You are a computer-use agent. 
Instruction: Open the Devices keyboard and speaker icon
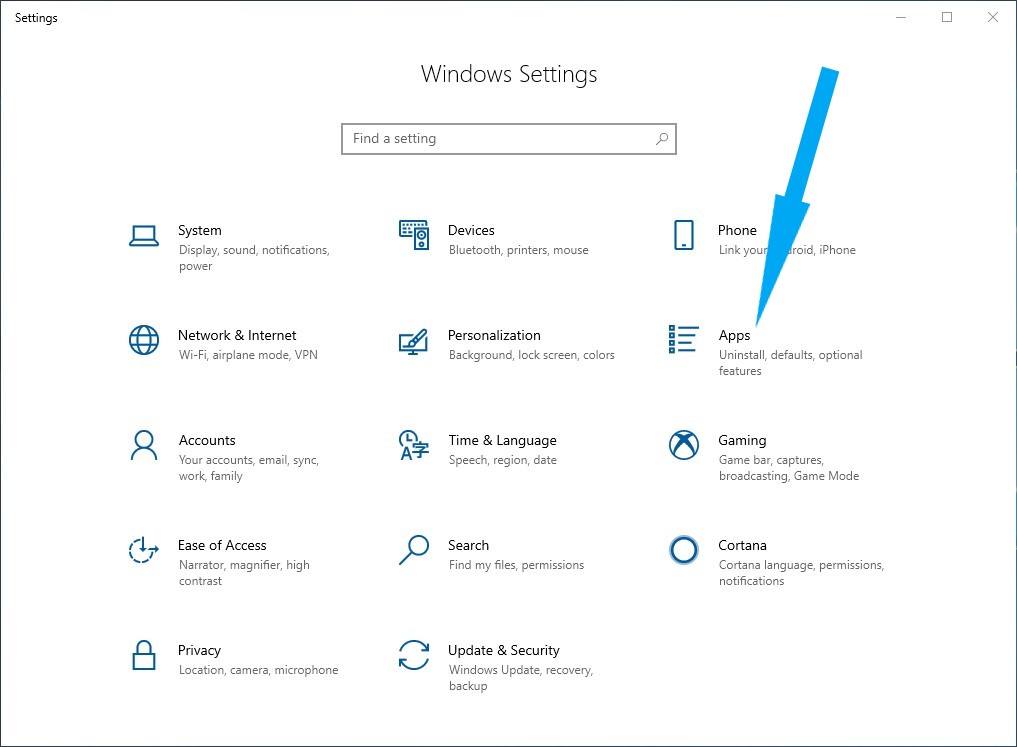[x=414, y=235]
